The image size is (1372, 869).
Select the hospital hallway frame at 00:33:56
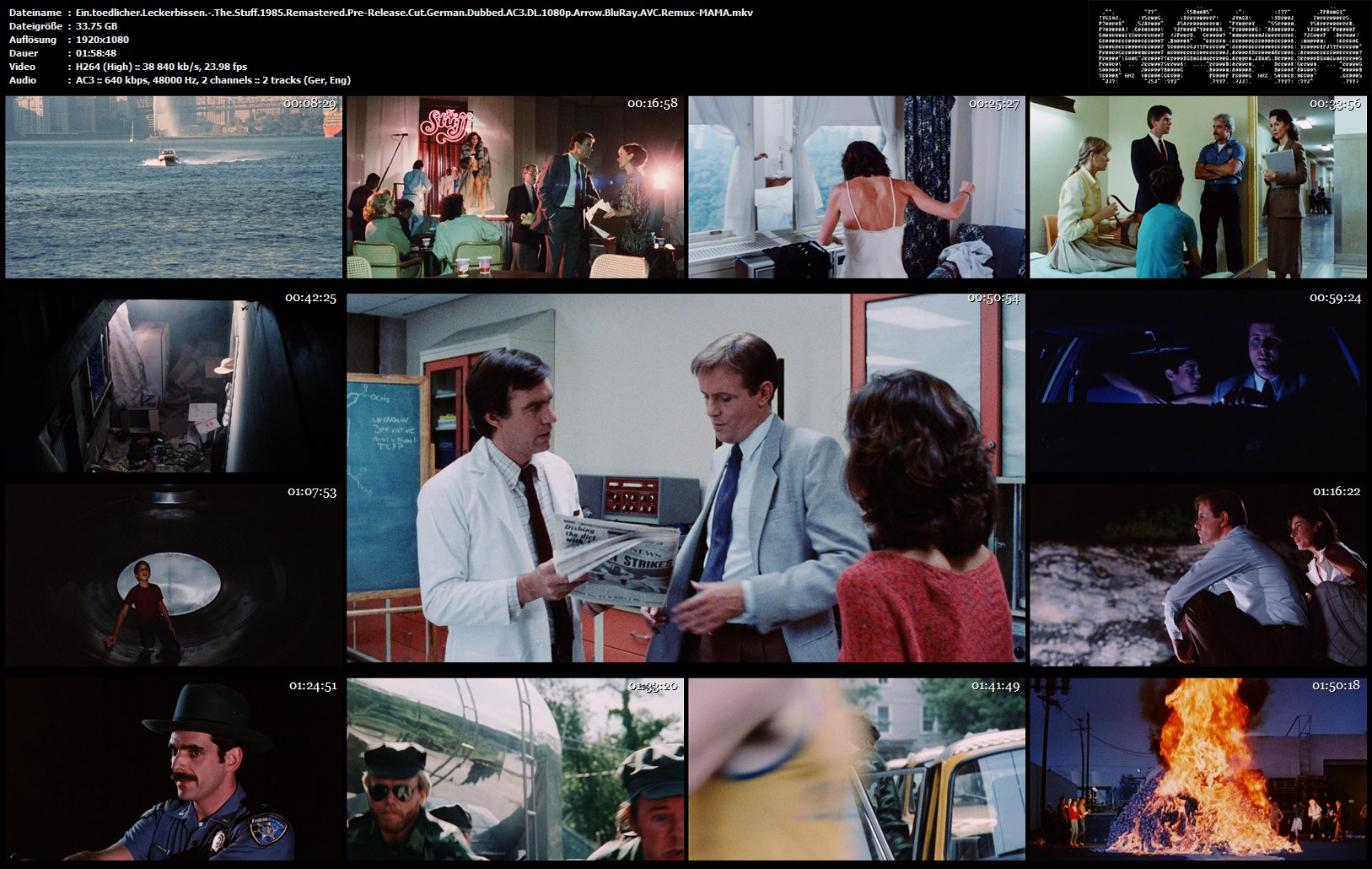point(1198,187)
